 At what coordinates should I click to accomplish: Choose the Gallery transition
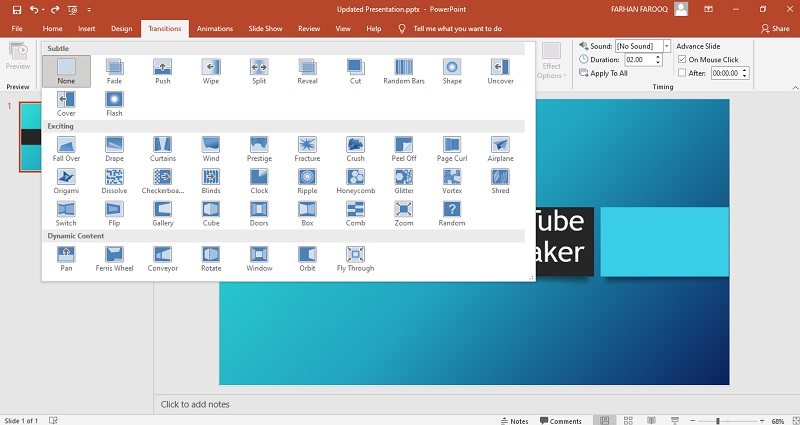(x=162, y=213)
